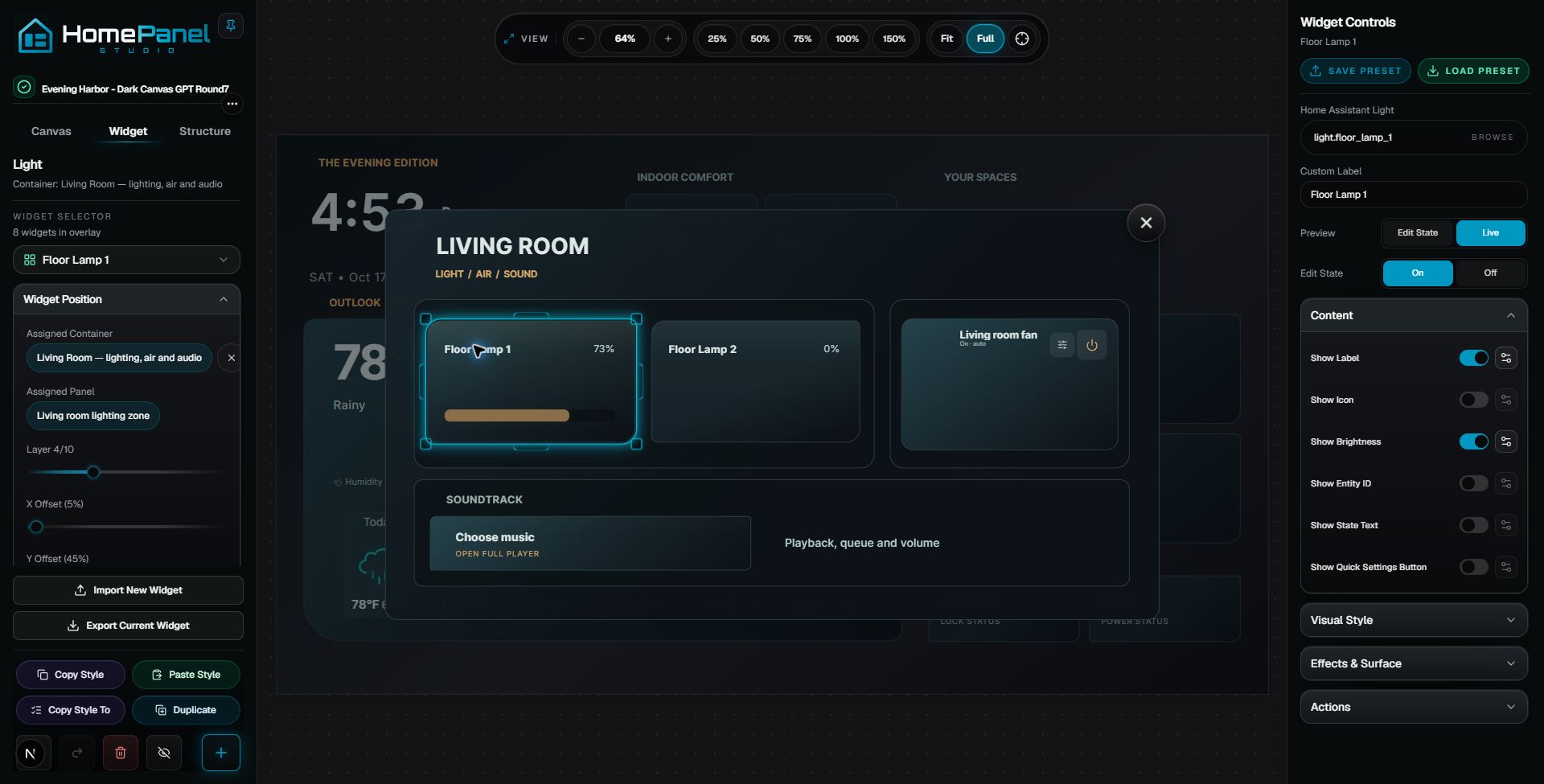1544x784 pixels.
Task: Set zoom to 100%
Action: pyautogui.click(x=847, y=39)
